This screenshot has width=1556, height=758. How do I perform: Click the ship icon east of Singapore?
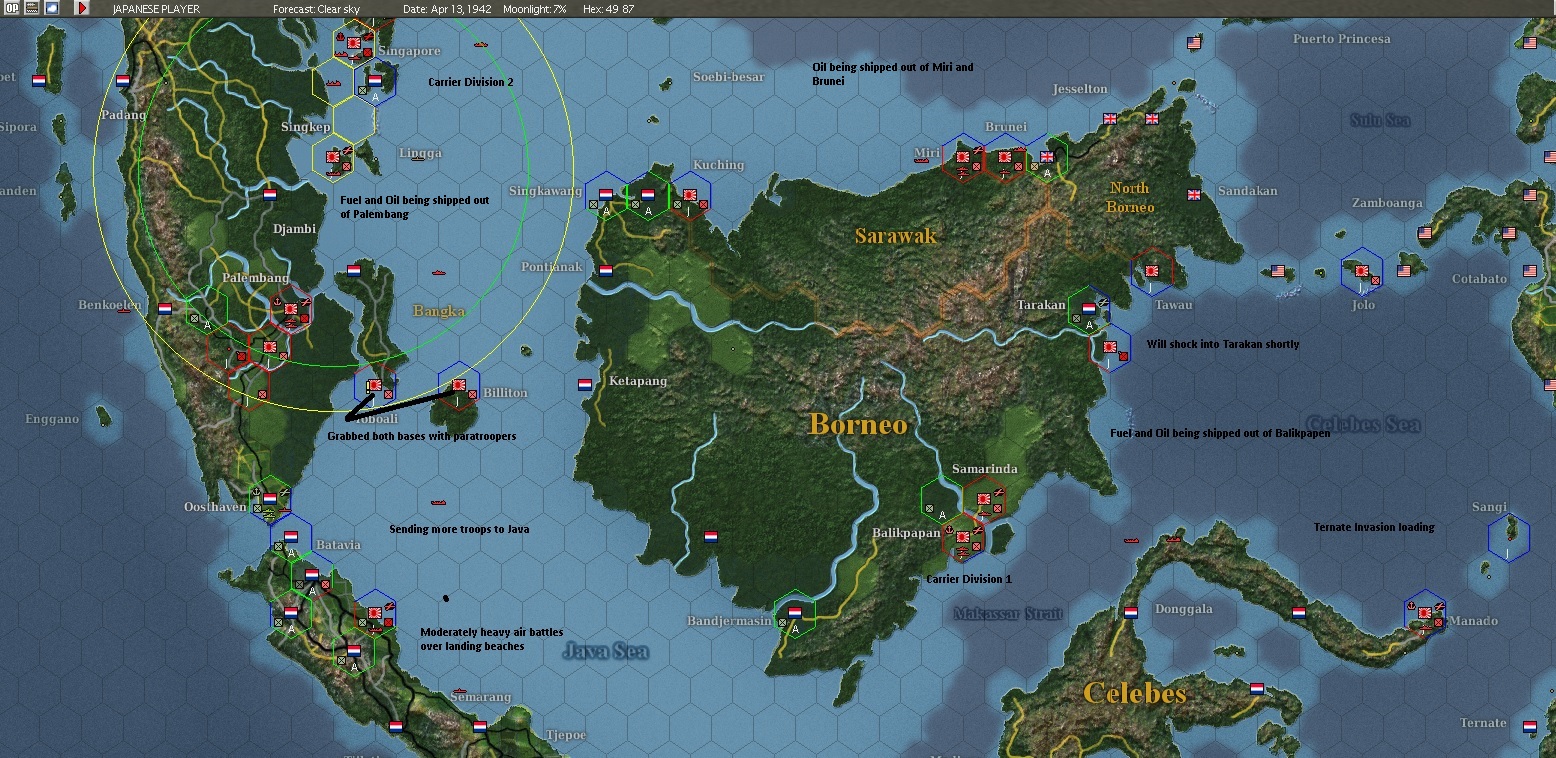tap(481, 45)
